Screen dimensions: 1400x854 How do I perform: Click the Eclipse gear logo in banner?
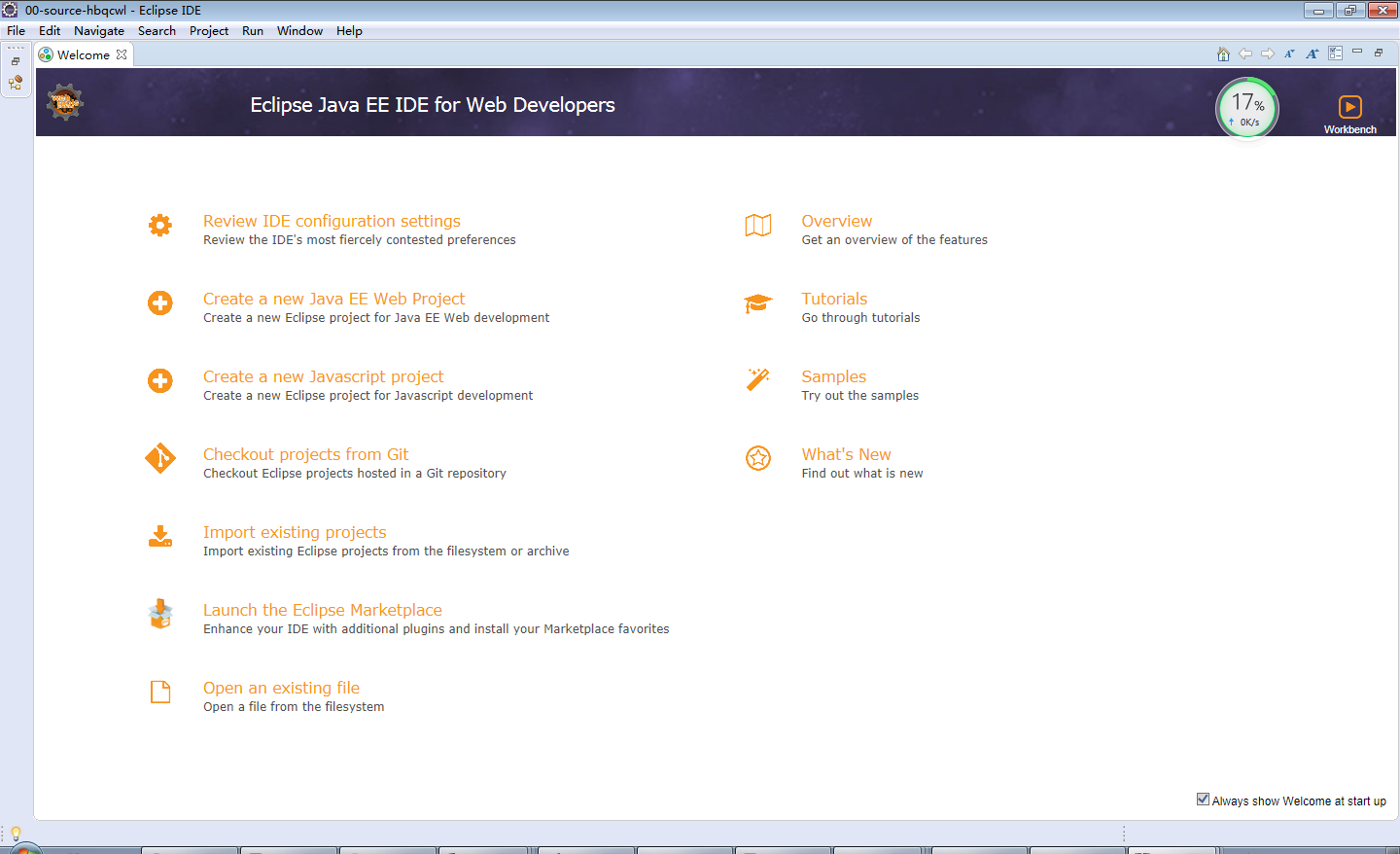tap(65, 102)
